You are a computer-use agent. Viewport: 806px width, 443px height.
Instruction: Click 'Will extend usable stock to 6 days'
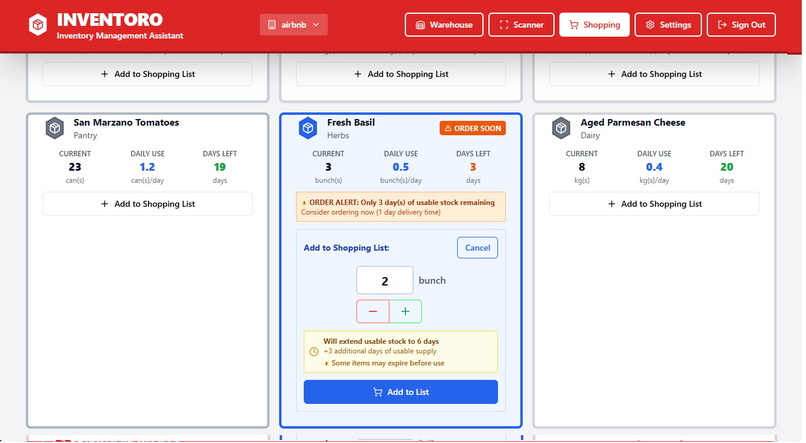(x=381, y=341)
